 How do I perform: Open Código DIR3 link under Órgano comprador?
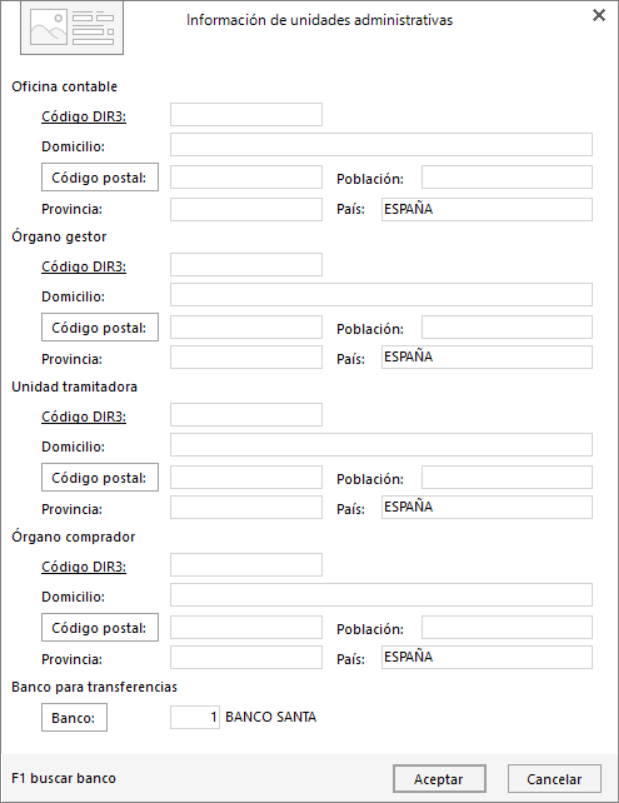83,567
